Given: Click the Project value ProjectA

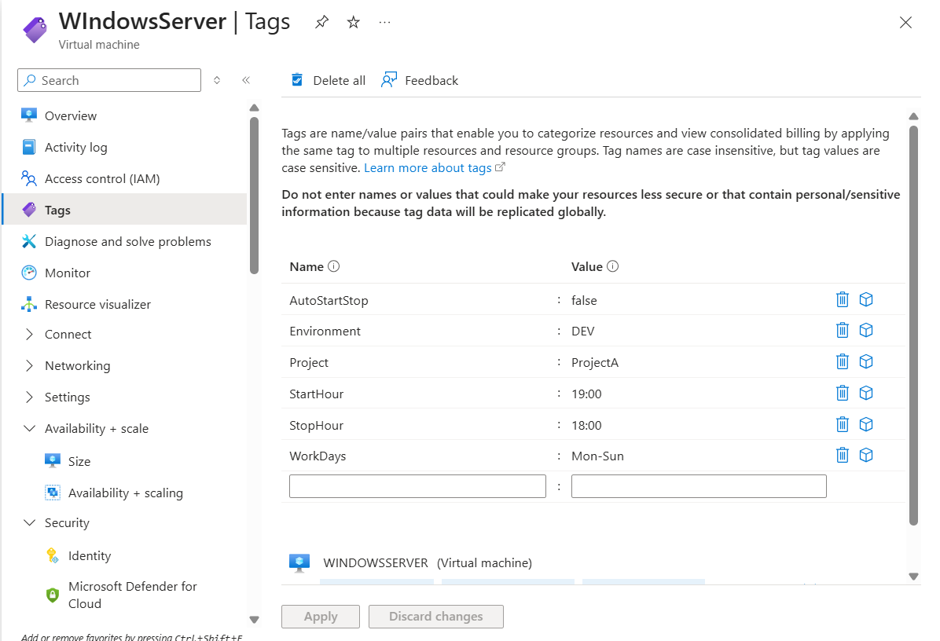Looking at the screenshot, I should point(595,363).
